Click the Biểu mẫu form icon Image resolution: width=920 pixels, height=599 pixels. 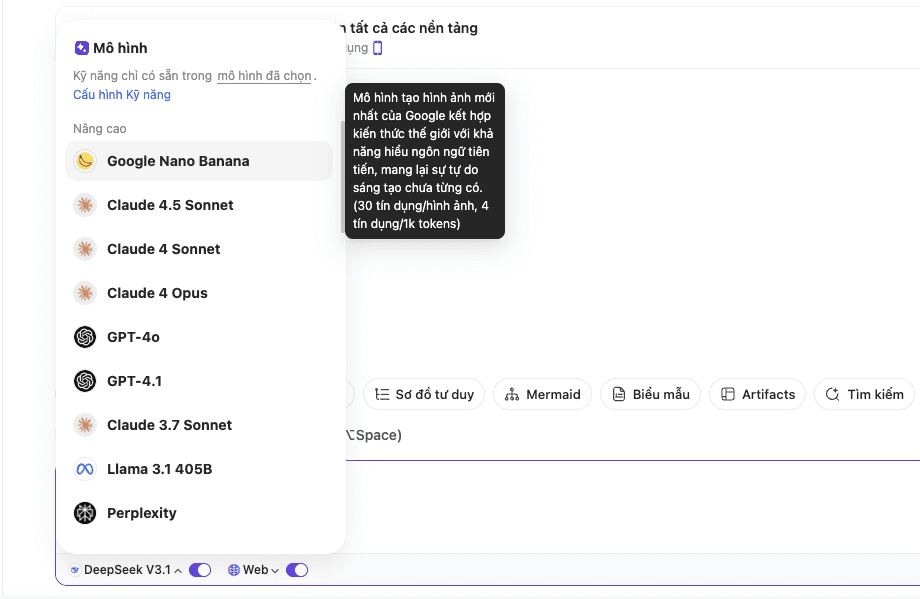tap(618, 394)
